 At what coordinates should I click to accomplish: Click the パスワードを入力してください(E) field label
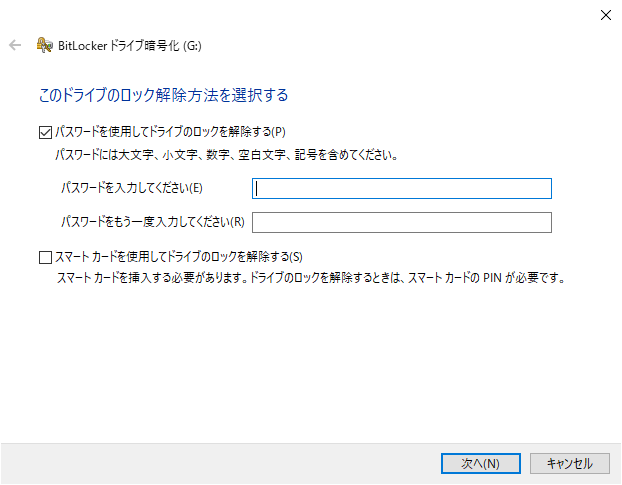point(131,188)
